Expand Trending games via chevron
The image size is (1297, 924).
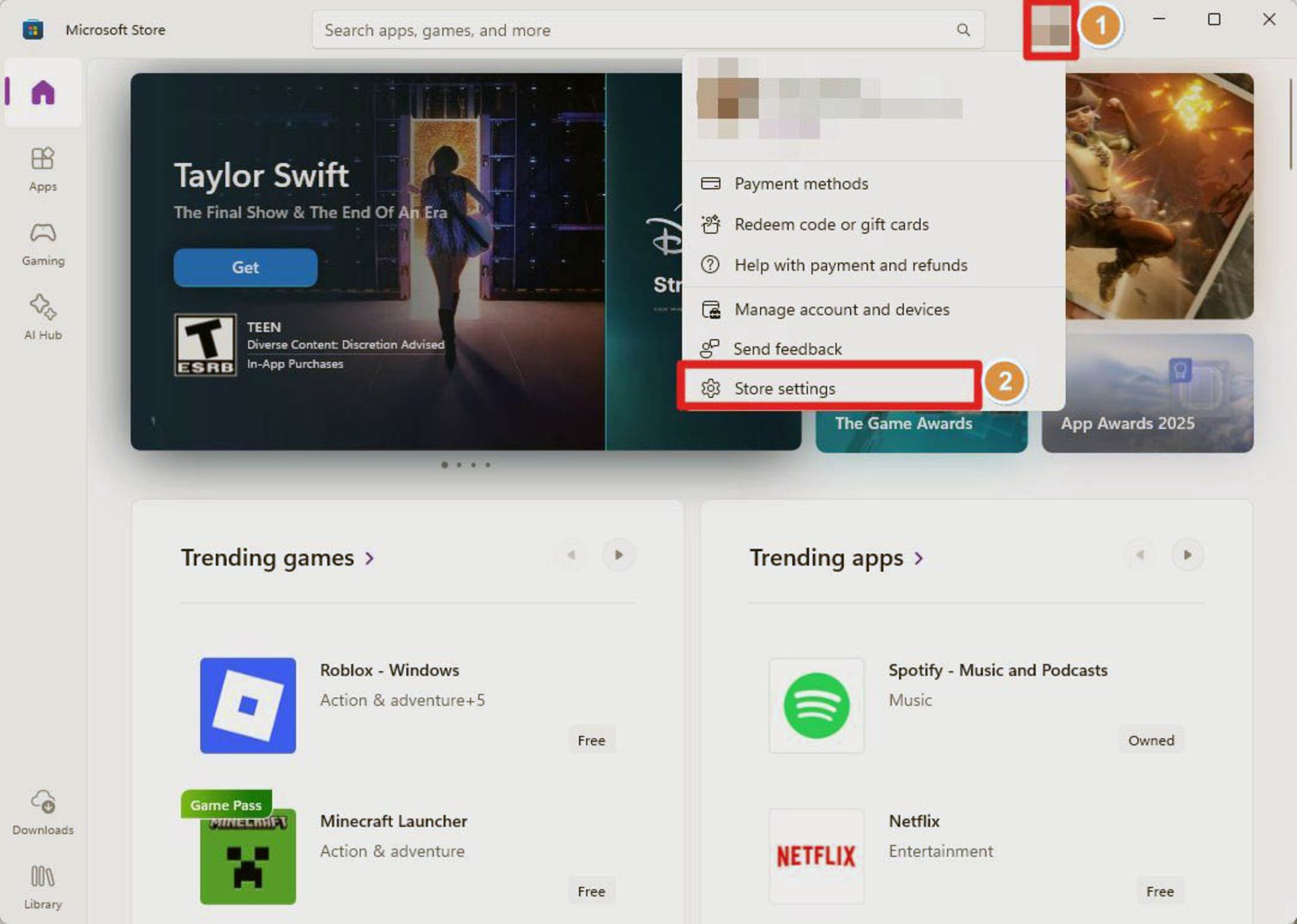(x=370, y=559)
